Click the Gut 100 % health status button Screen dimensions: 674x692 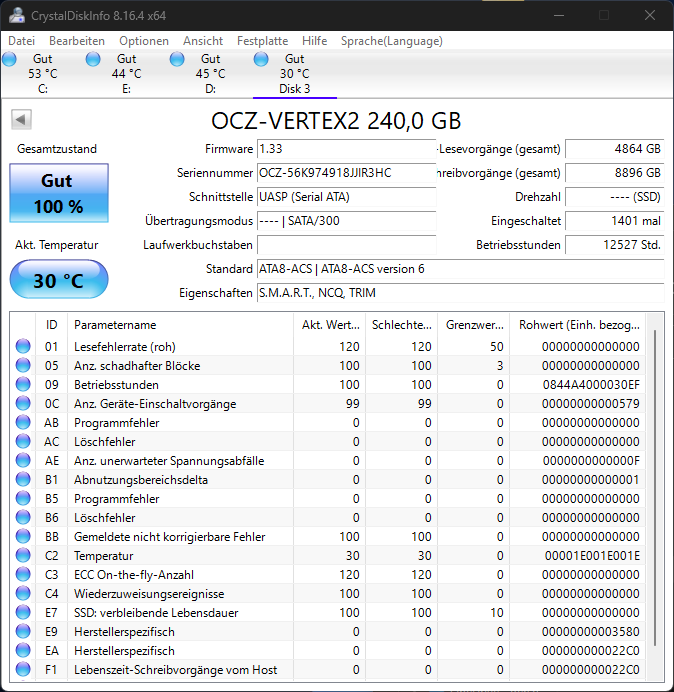pos(59,193)
